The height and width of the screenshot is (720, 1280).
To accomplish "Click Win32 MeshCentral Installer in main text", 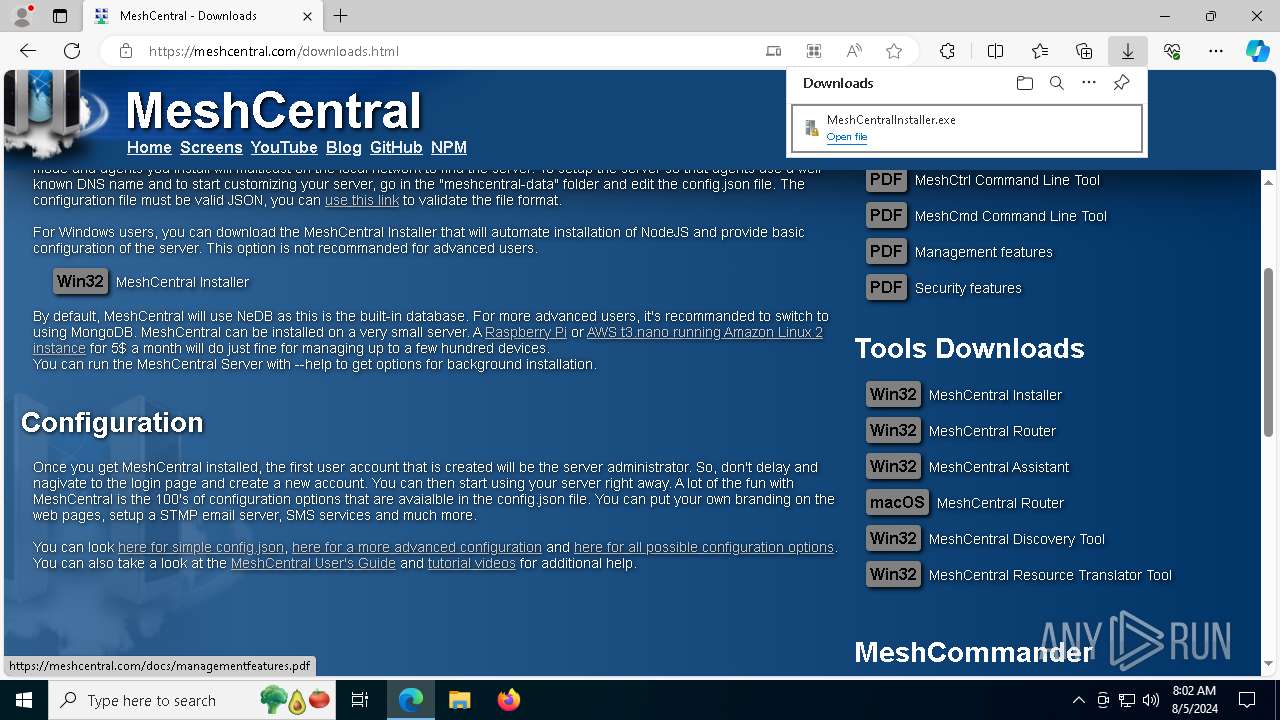I will click(80, 282).
